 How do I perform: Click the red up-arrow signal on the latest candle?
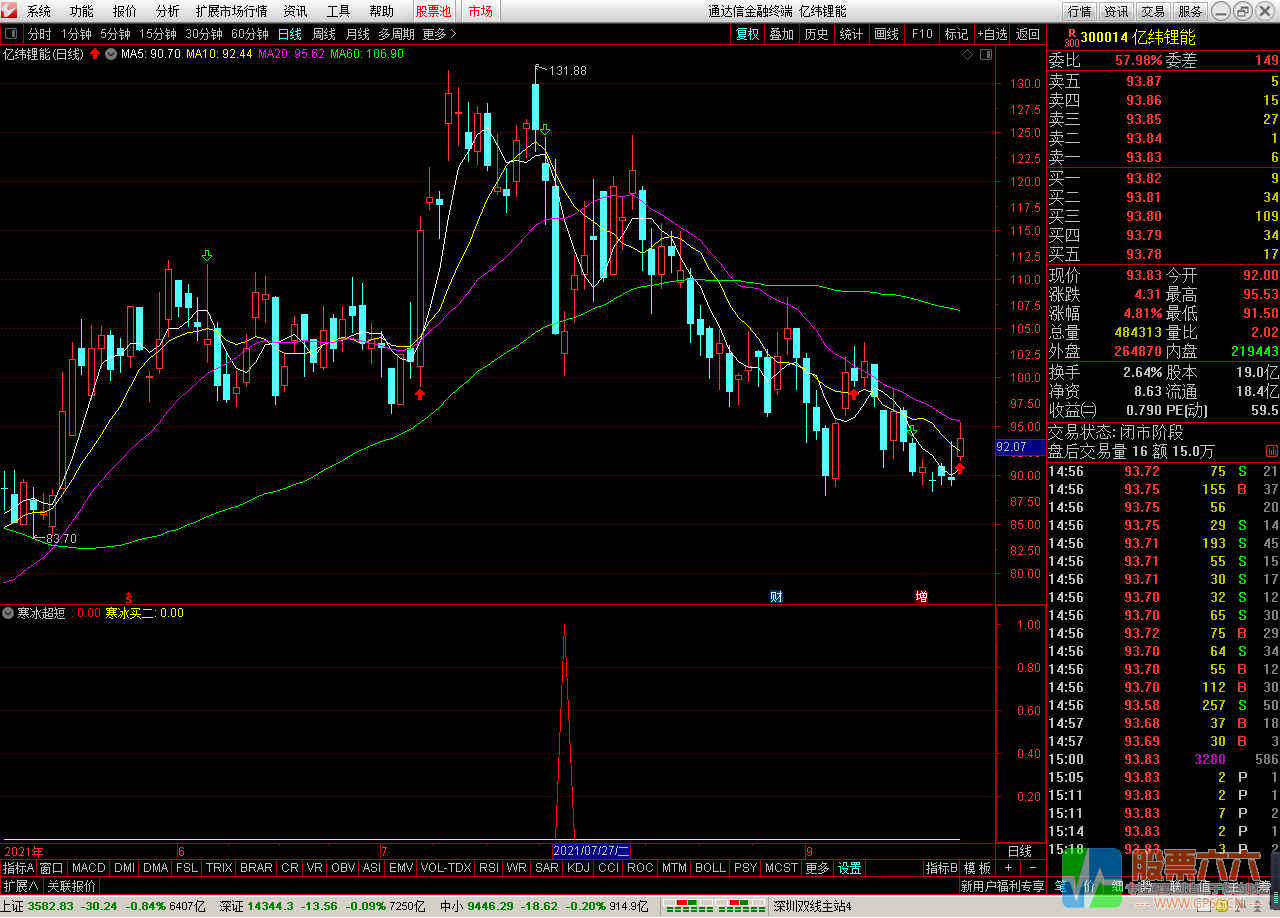(x=960, y=467)
